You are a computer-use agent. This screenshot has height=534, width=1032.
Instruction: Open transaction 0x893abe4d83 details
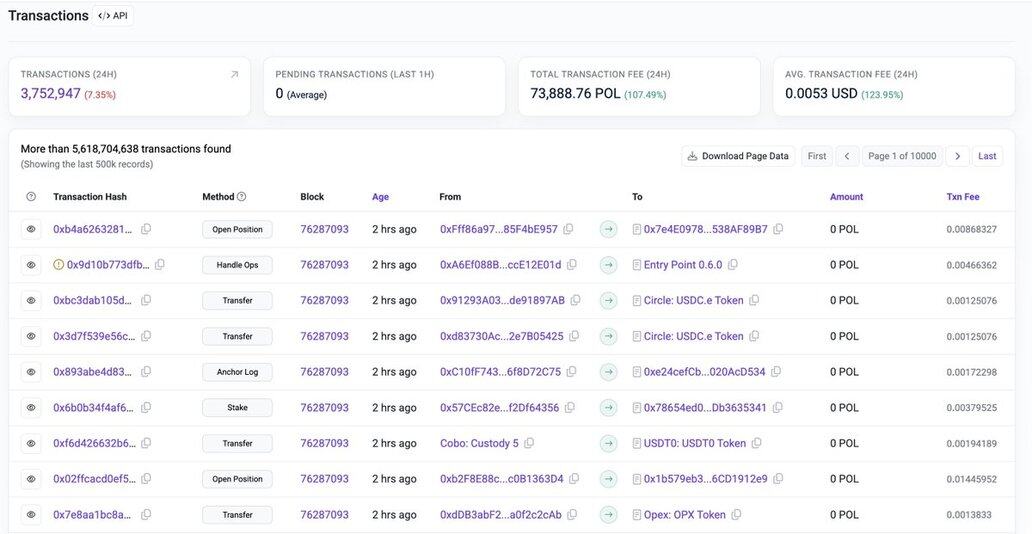[x=93, y=371]
